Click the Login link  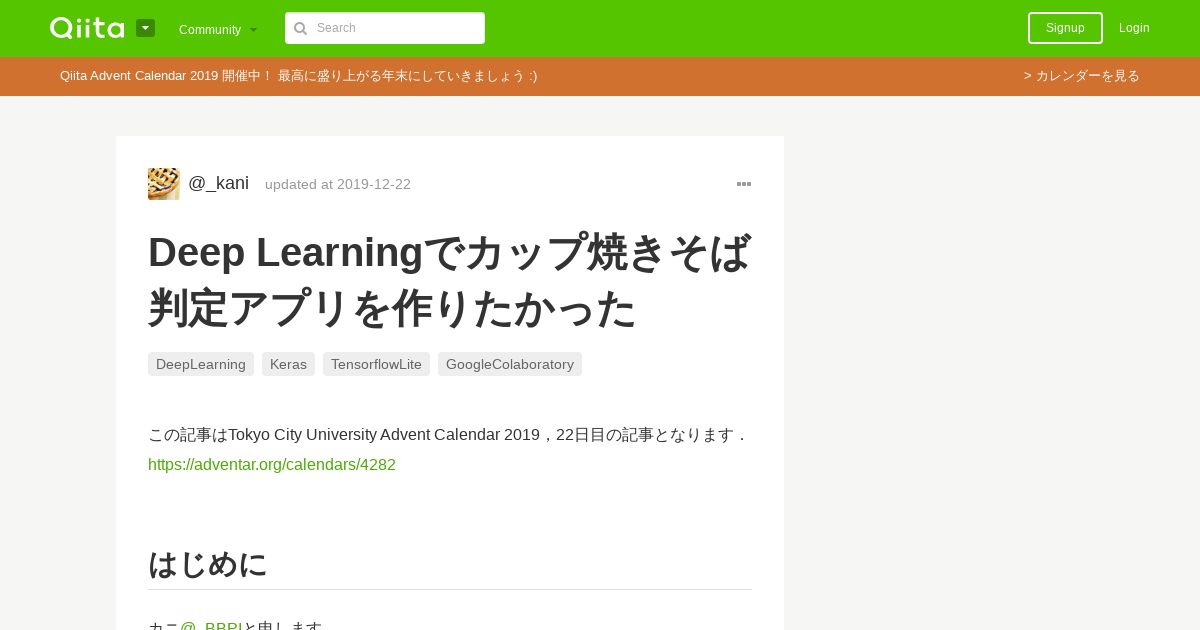[x=1134, y=28]
